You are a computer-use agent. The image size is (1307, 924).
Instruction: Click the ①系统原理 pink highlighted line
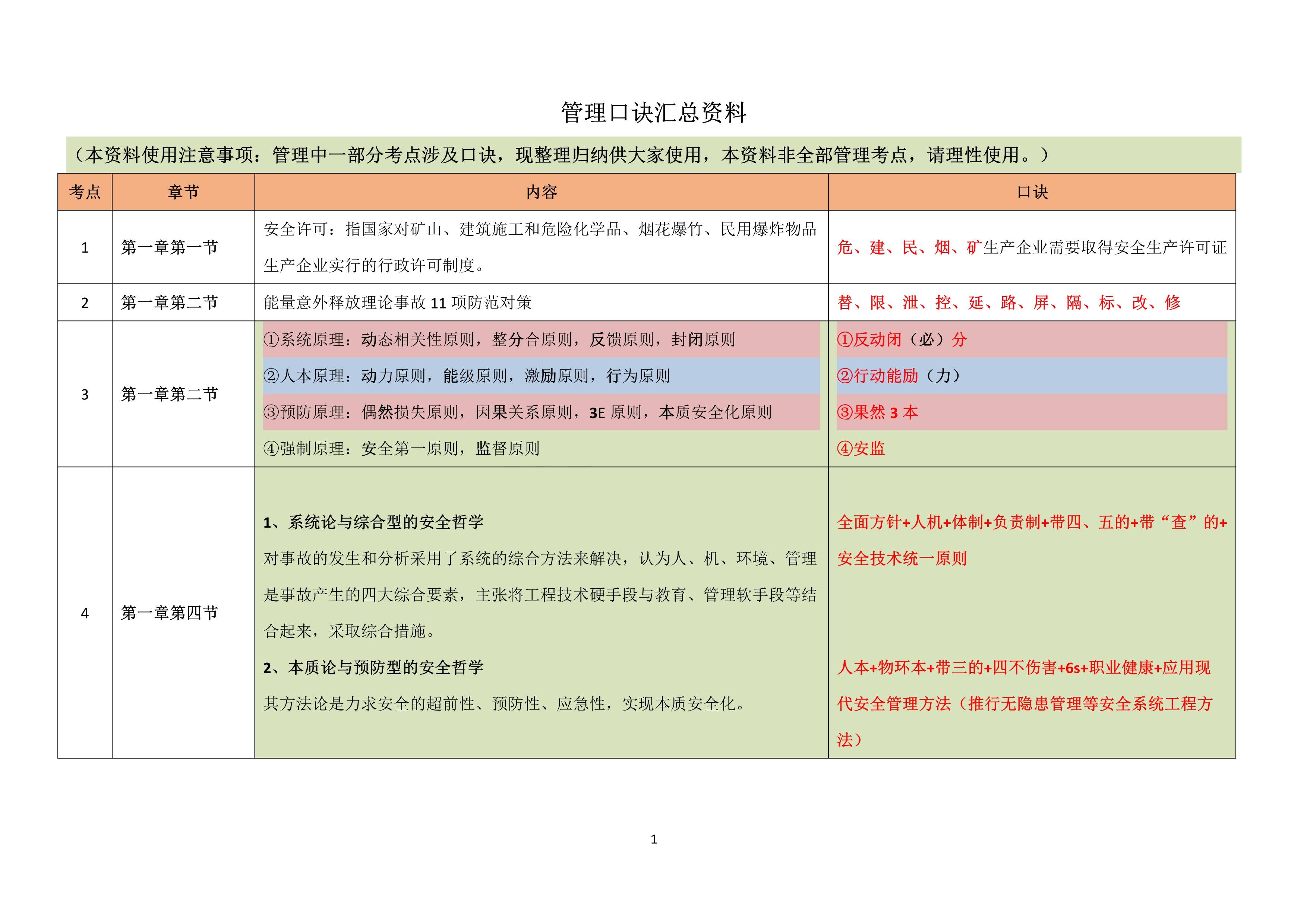[499, 340]
